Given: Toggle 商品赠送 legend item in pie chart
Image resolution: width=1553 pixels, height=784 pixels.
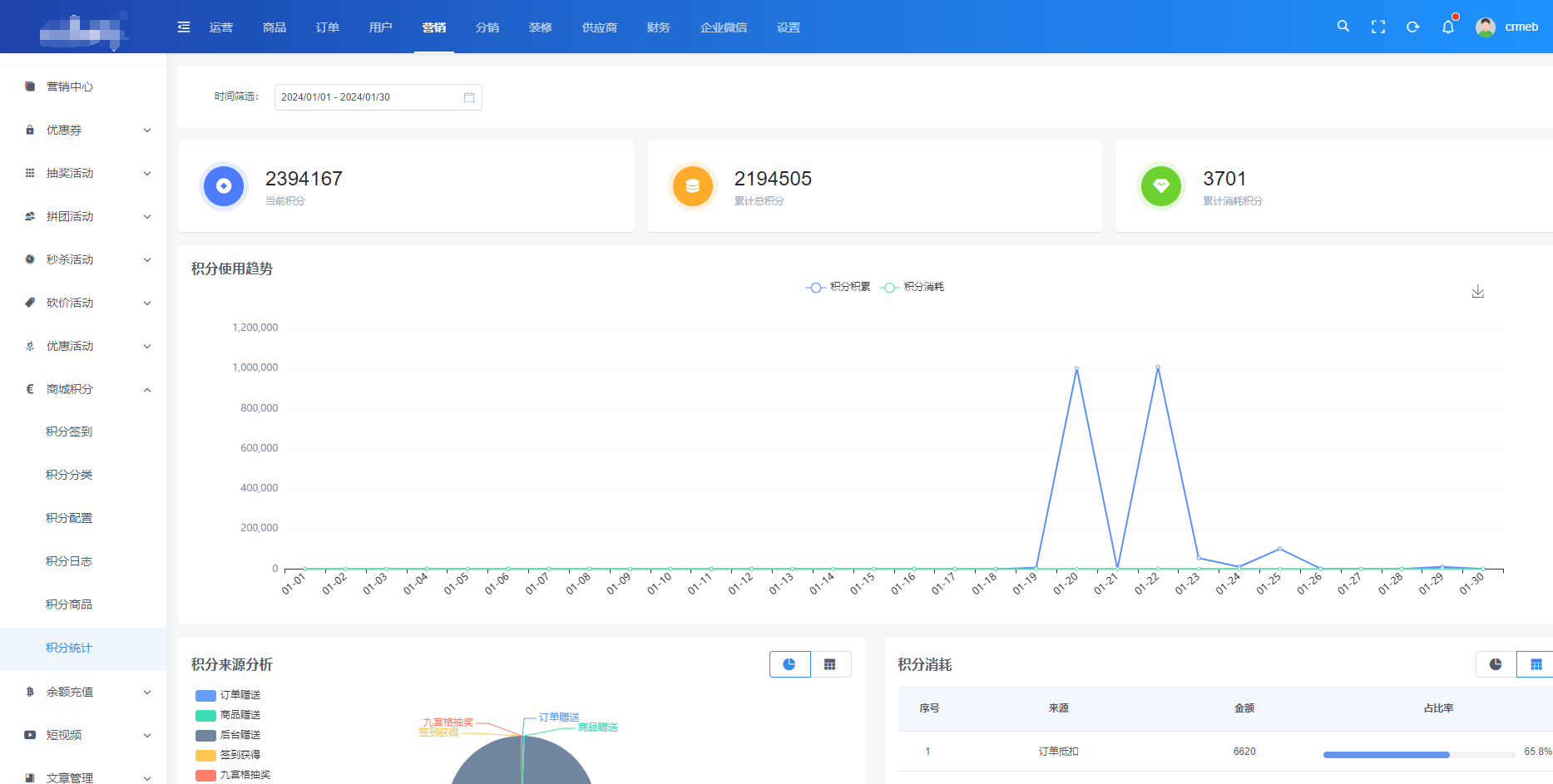Looking at the screenshot, I should 228,715.
